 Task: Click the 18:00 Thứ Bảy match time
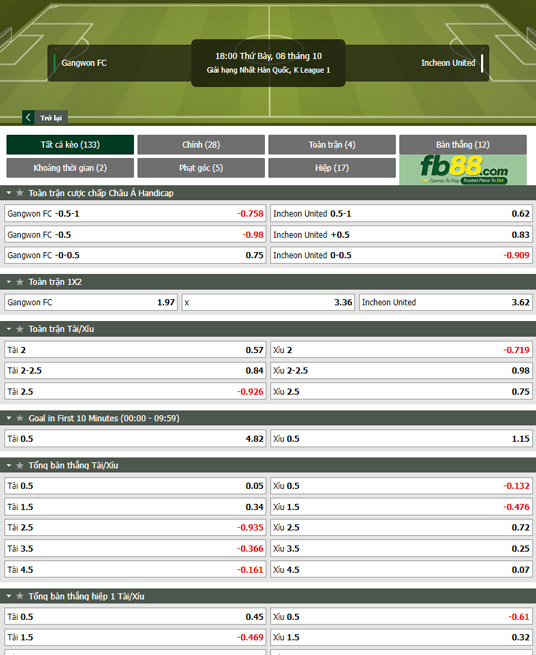point(268,56)
